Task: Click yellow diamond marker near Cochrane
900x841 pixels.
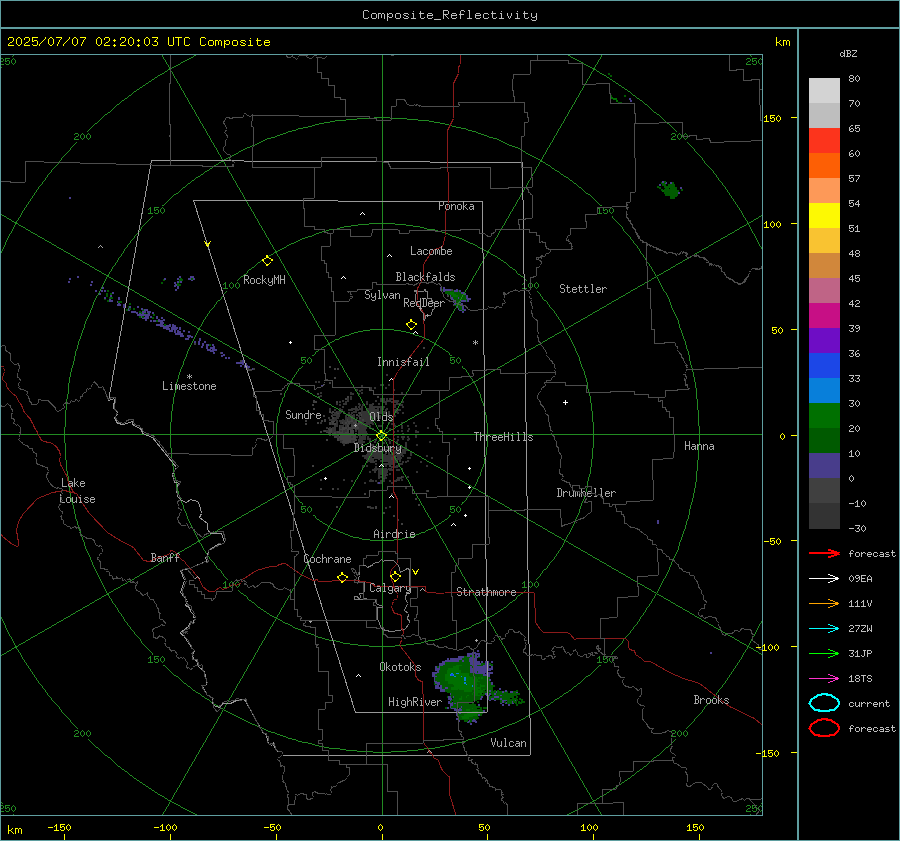Action: pyautogui.click(x=342, y=577)
